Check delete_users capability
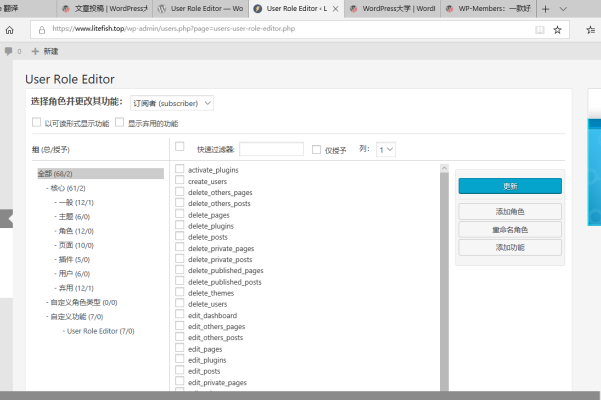Viewport: 601px width, 400px height. pyautogui.click(x=179, y=303)
